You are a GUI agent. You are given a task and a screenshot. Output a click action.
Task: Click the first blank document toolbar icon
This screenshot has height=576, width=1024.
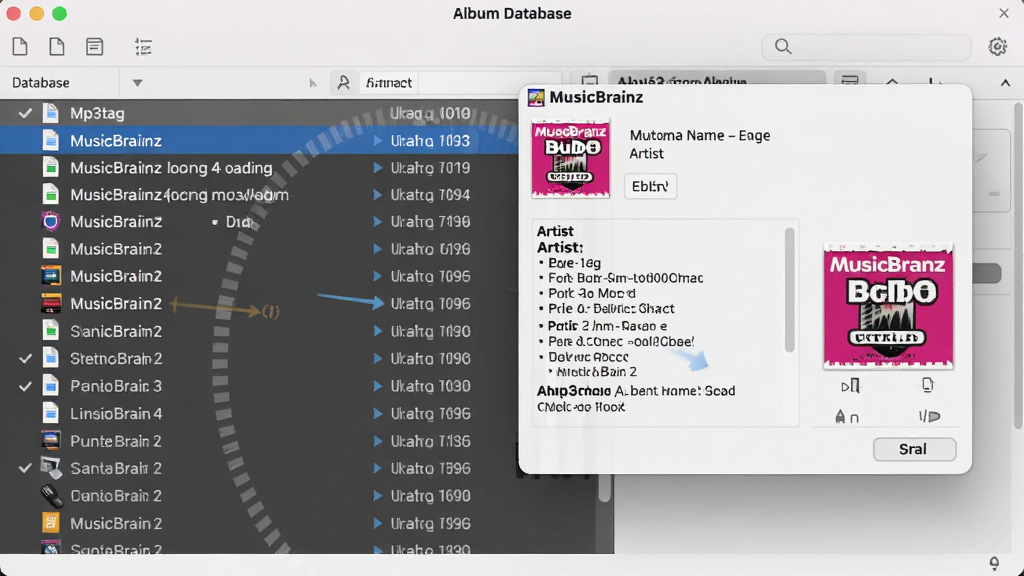click(20, 46)
